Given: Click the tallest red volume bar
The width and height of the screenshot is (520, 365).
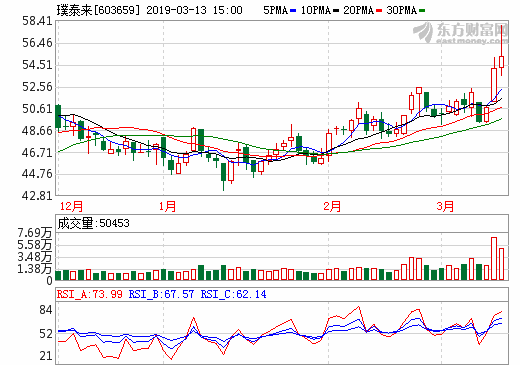Looking at the screenshot, I should pos(494,259).
